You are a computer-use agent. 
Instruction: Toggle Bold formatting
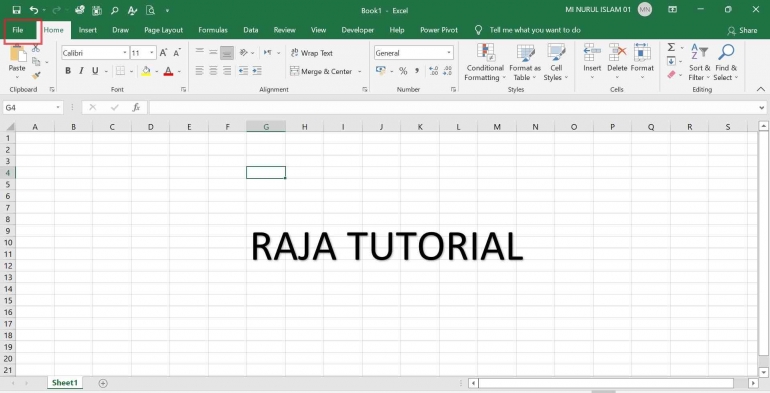68,71
